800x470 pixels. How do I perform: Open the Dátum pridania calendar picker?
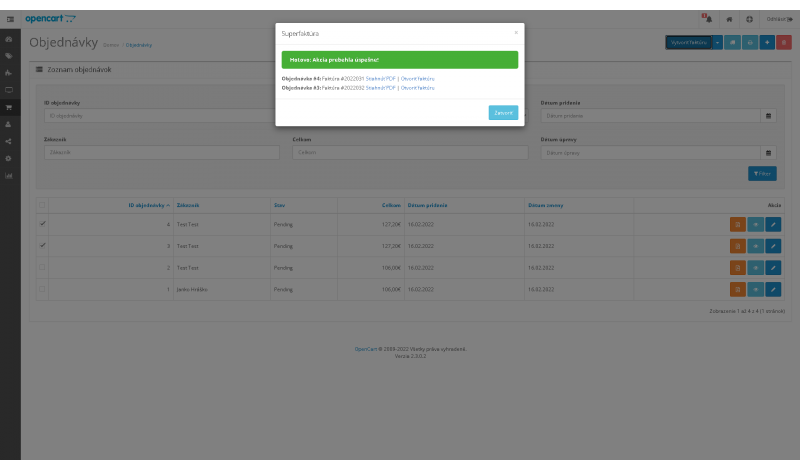point(769,116)
